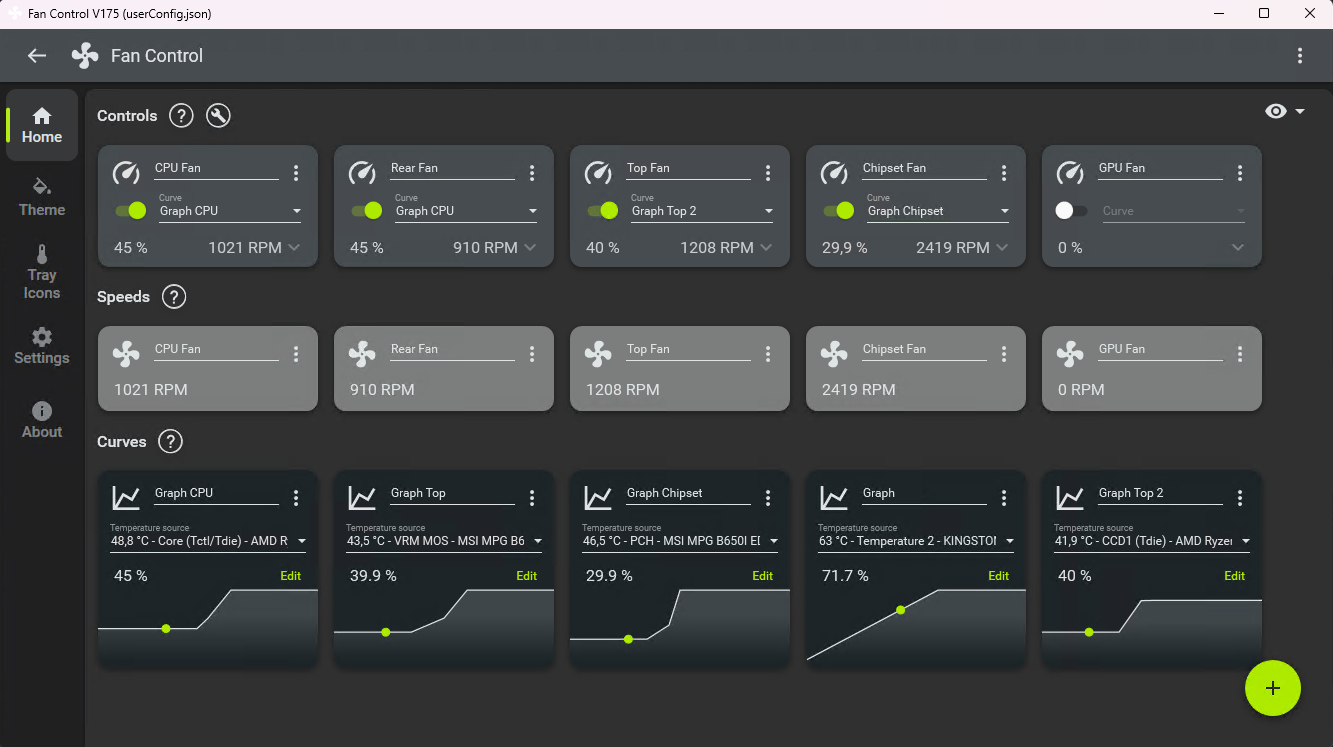Click the fan icon on the Chipset Fan speed card
The height and width of the screenshot is (747, 1333).
(x=834, y=353)
